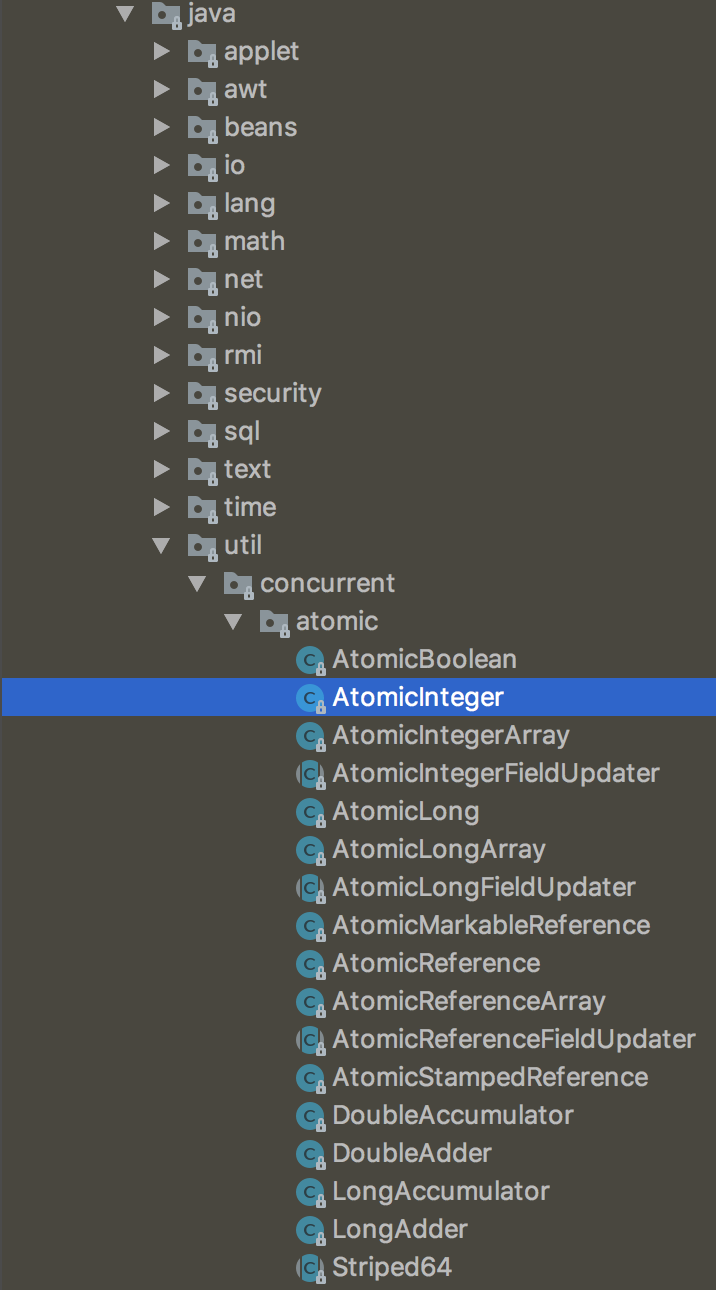Expand the nio package arrow
Image resolution: width=716 pixels, height=1290 pixels.
tap(161, 318)
